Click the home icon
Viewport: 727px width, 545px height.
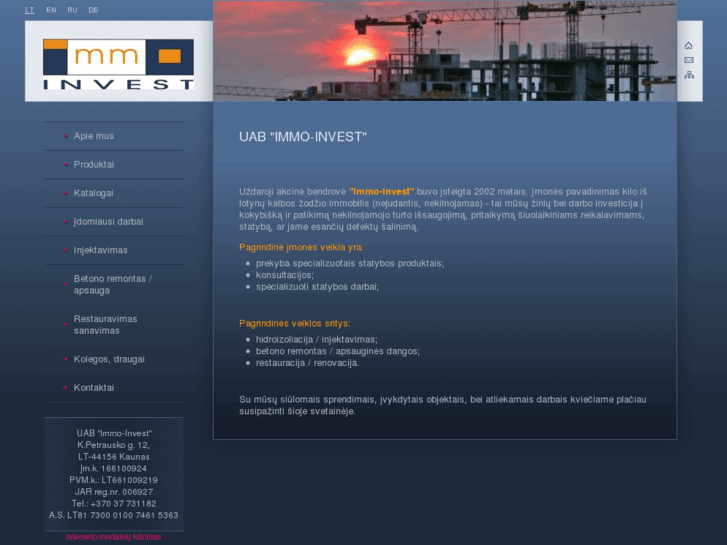coord(689,45)
